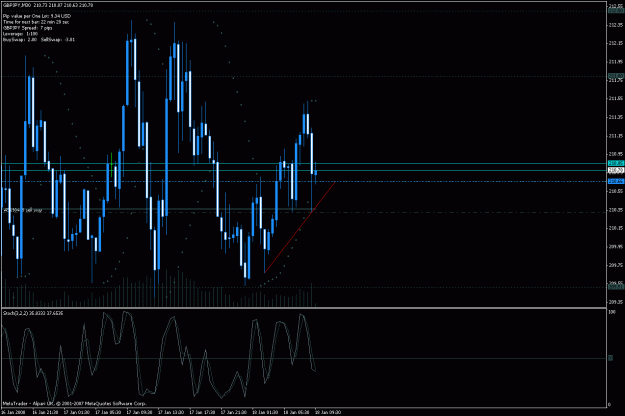
Task: Select the sell stop order label
Action: pyautogui.click(x=22, y=210)
